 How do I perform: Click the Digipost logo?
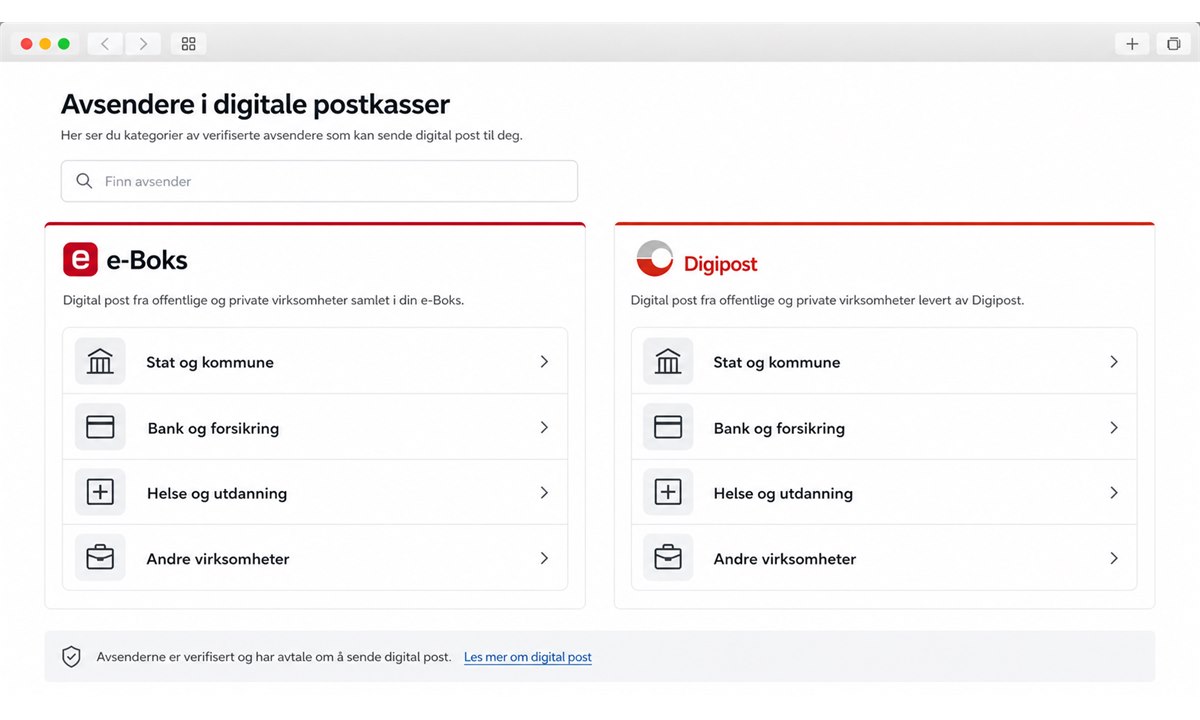(696, 259)
